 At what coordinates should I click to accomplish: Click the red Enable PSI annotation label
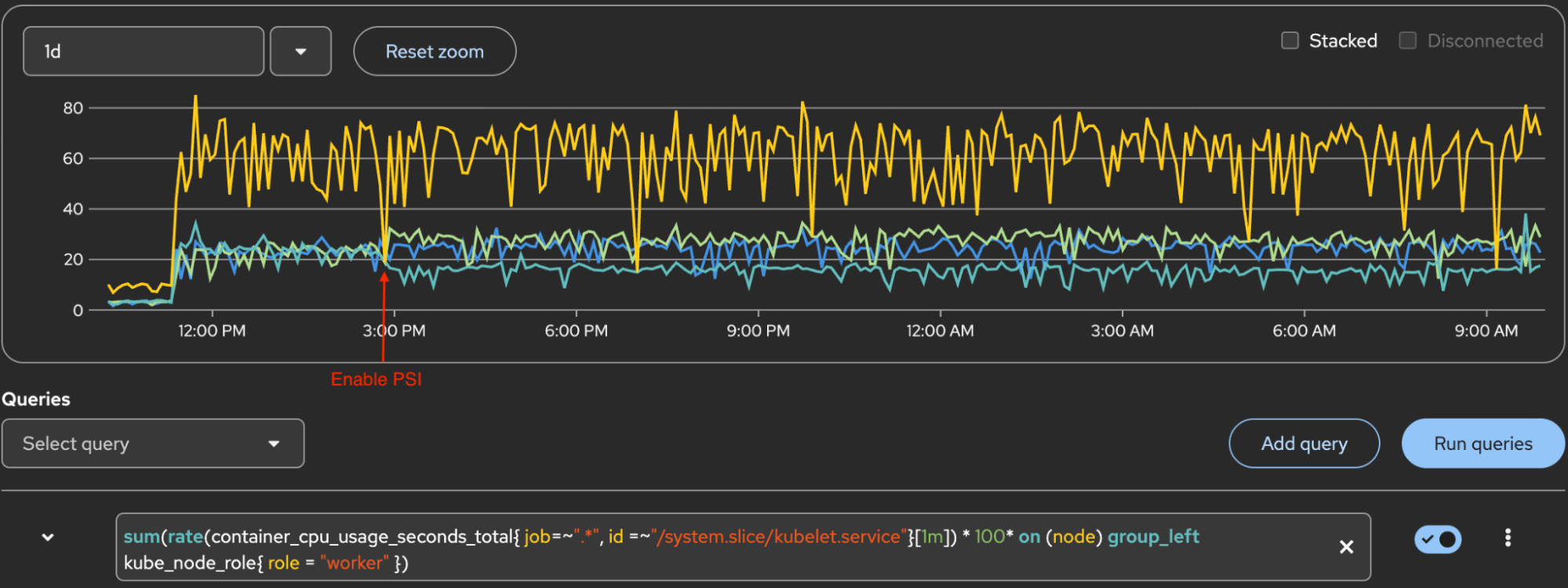click(x=377, y=379)
